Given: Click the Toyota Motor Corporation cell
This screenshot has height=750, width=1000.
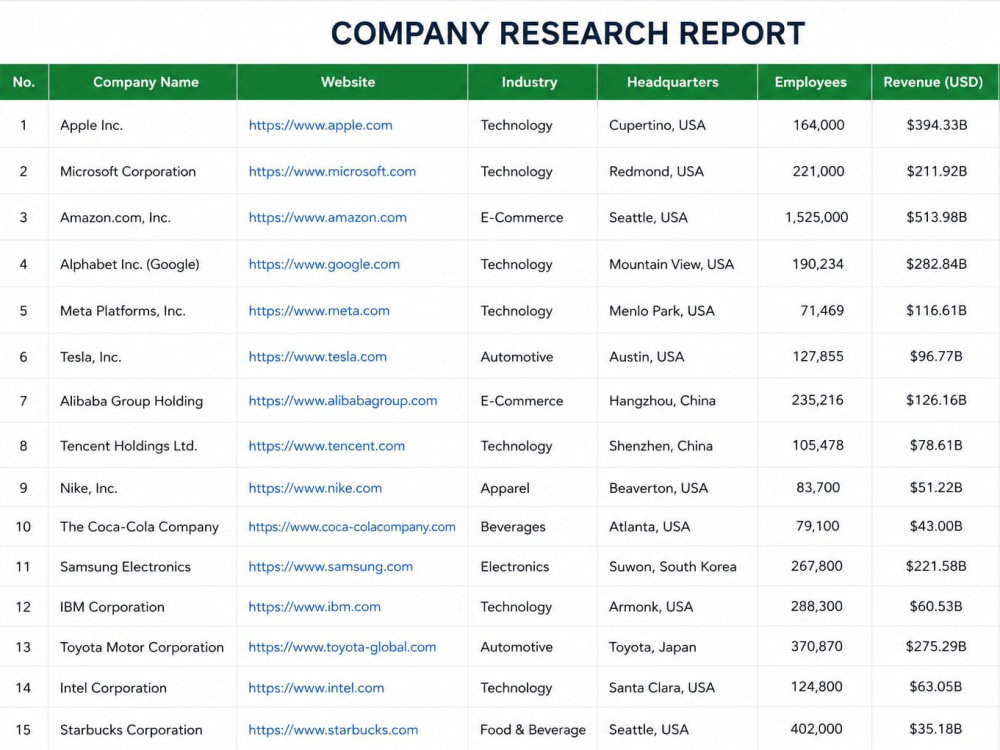Looking at the screenshot, I should (x=143, y=647).
